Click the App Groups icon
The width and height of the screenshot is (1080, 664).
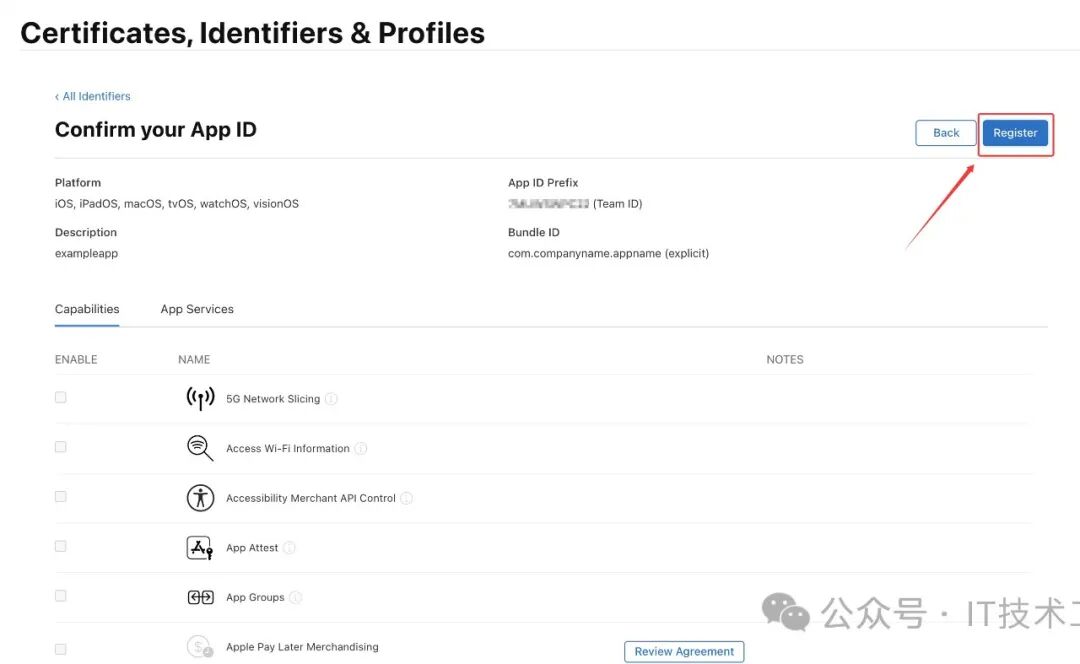[x=200, y=597]
